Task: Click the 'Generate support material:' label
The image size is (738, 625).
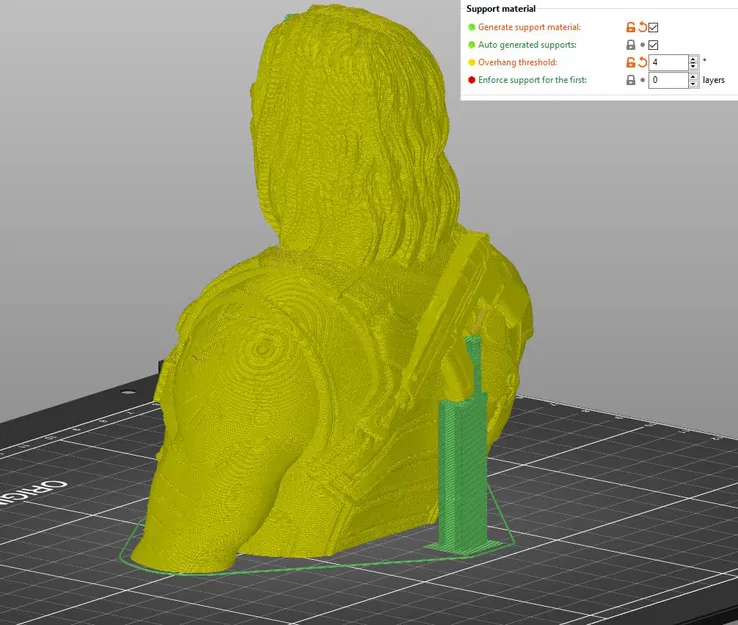Action: coord(529,27)
